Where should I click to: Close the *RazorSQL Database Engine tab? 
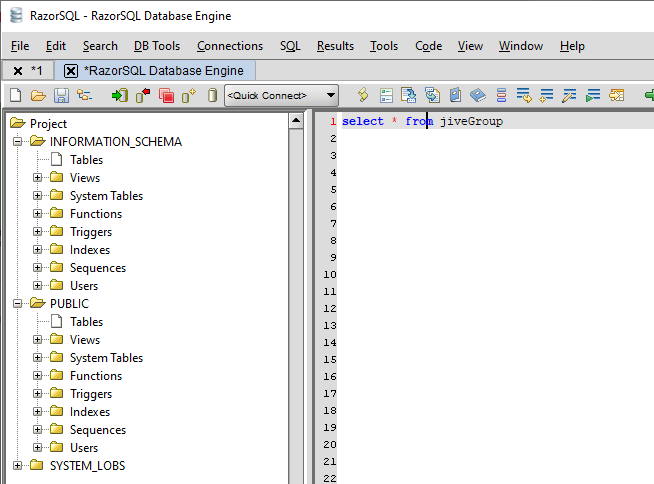[71, 71]
